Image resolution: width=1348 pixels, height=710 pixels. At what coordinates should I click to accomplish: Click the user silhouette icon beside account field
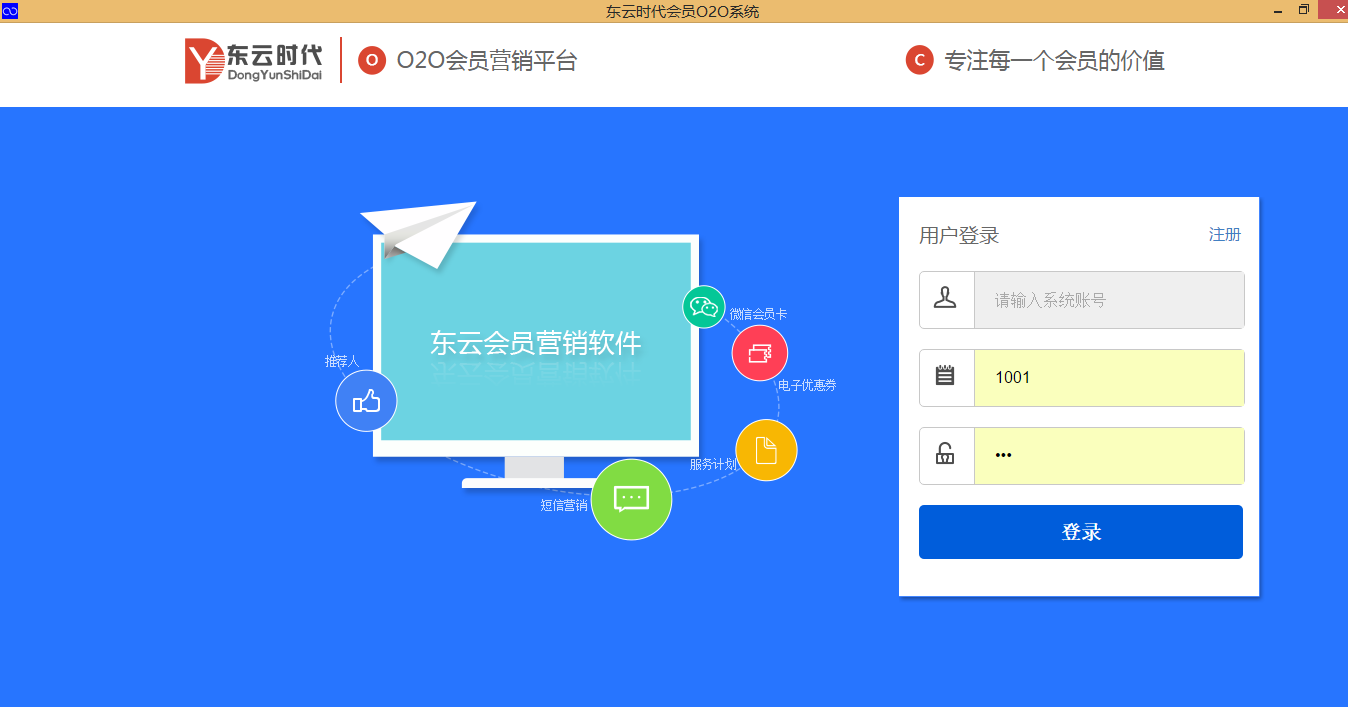tap(946, 299)
